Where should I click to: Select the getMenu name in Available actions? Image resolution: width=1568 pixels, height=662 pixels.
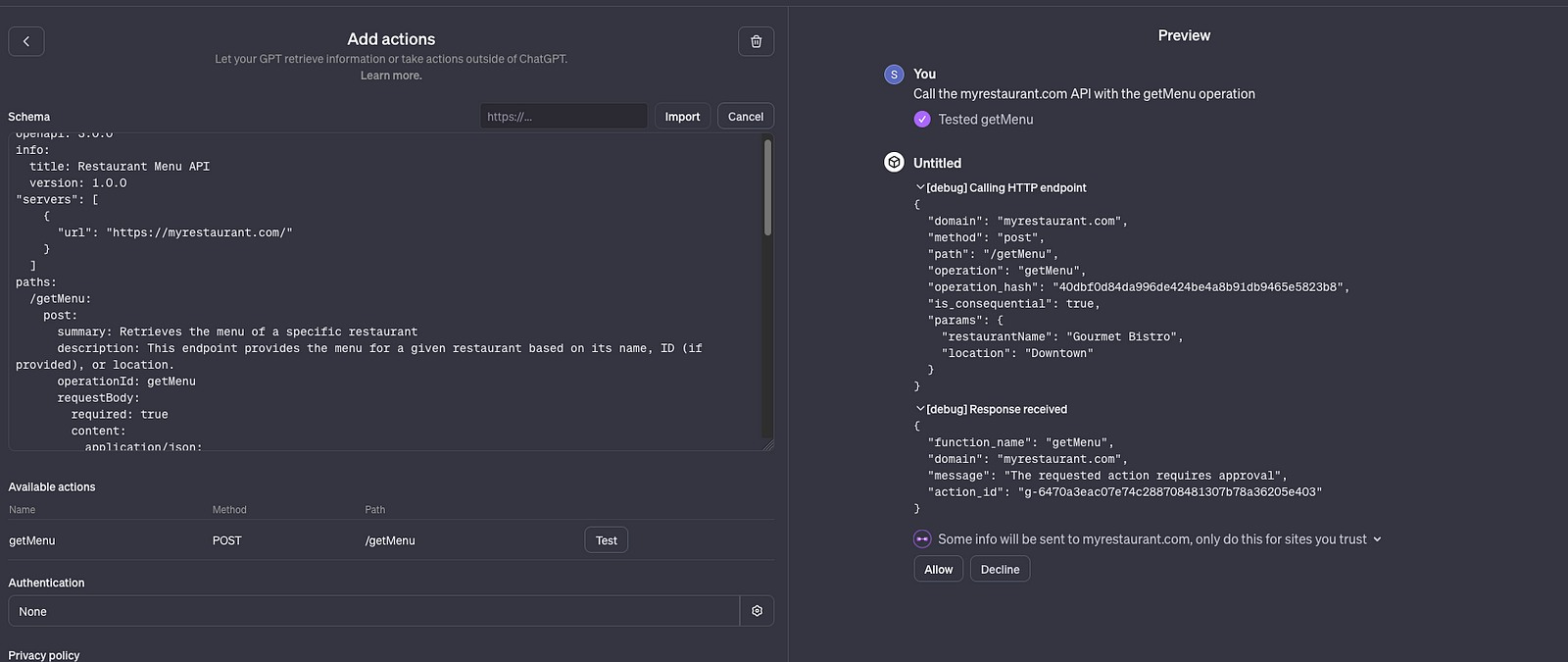click(x=32, y=540)
